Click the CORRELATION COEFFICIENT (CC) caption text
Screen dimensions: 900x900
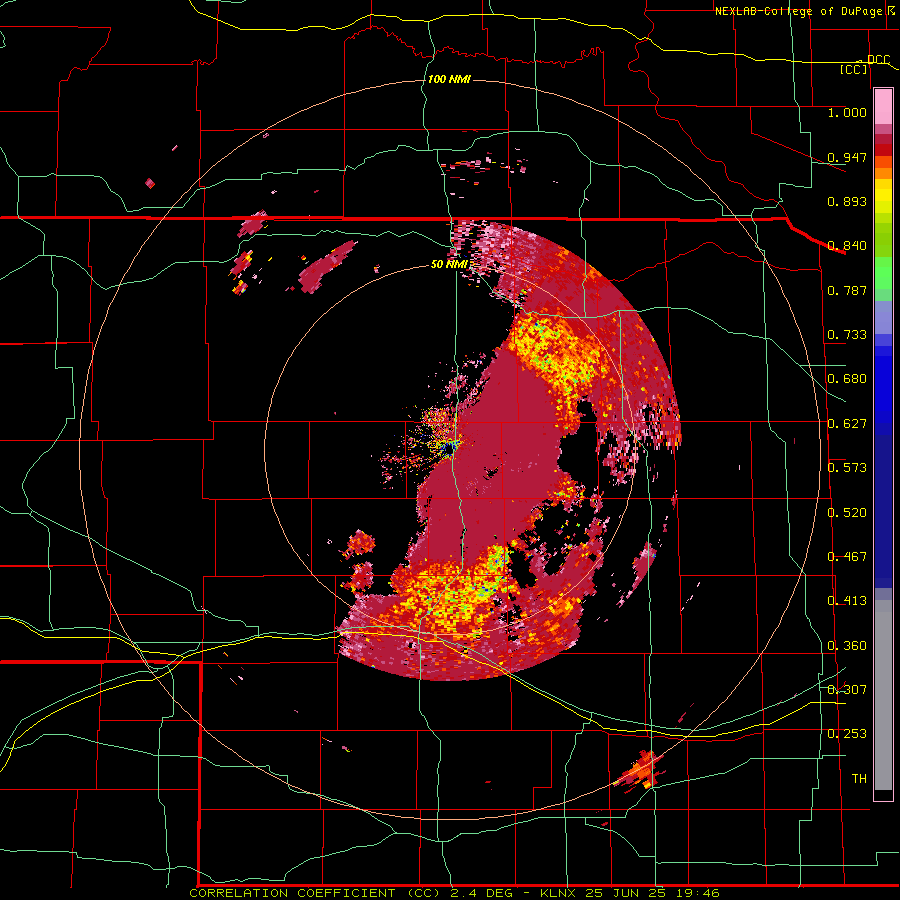315,893
